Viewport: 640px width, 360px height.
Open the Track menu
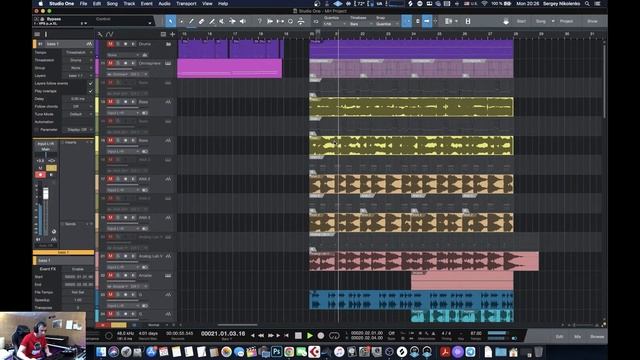tap(129, 4)
